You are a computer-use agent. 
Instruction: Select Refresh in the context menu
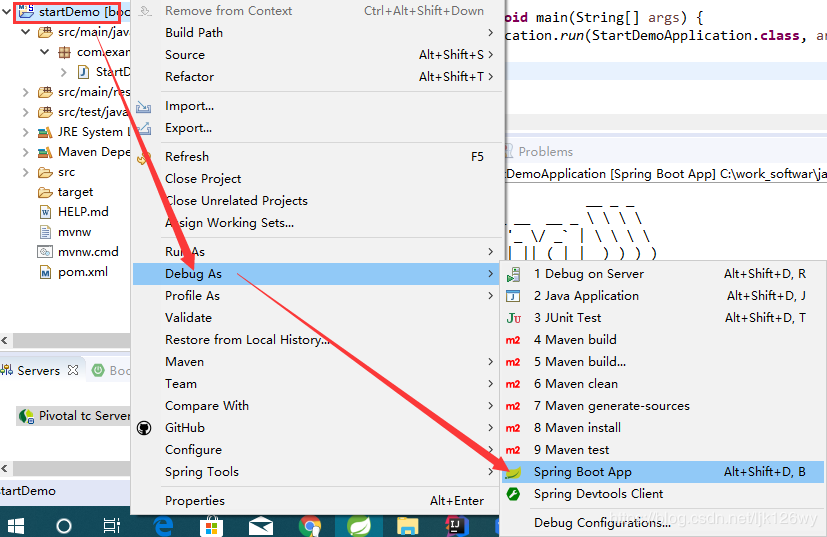pyautogui.click(x=316, y=157)
